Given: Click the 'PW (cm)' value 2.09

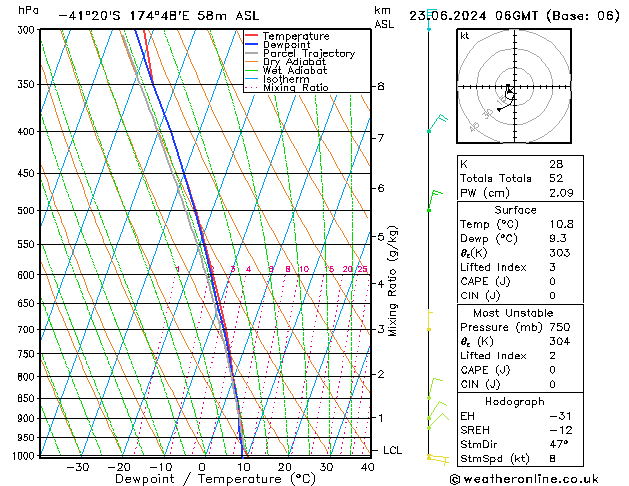Looking at the screenshot, I should 561,193.
